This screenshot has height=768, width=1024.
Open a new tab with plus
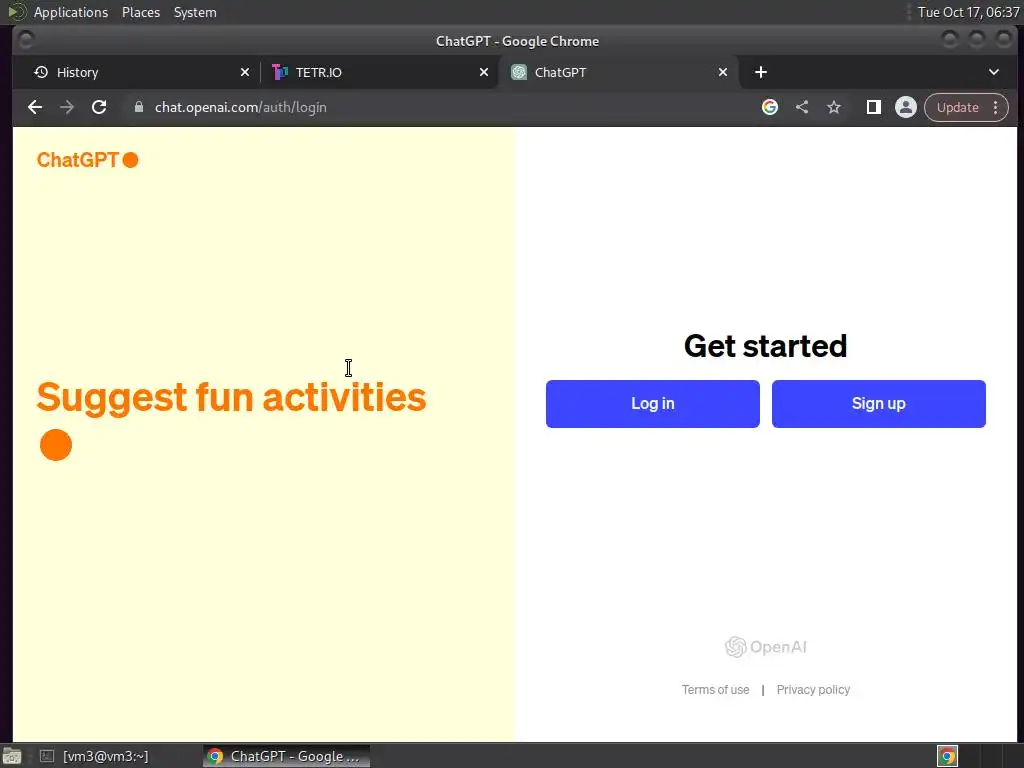(761, 72)
